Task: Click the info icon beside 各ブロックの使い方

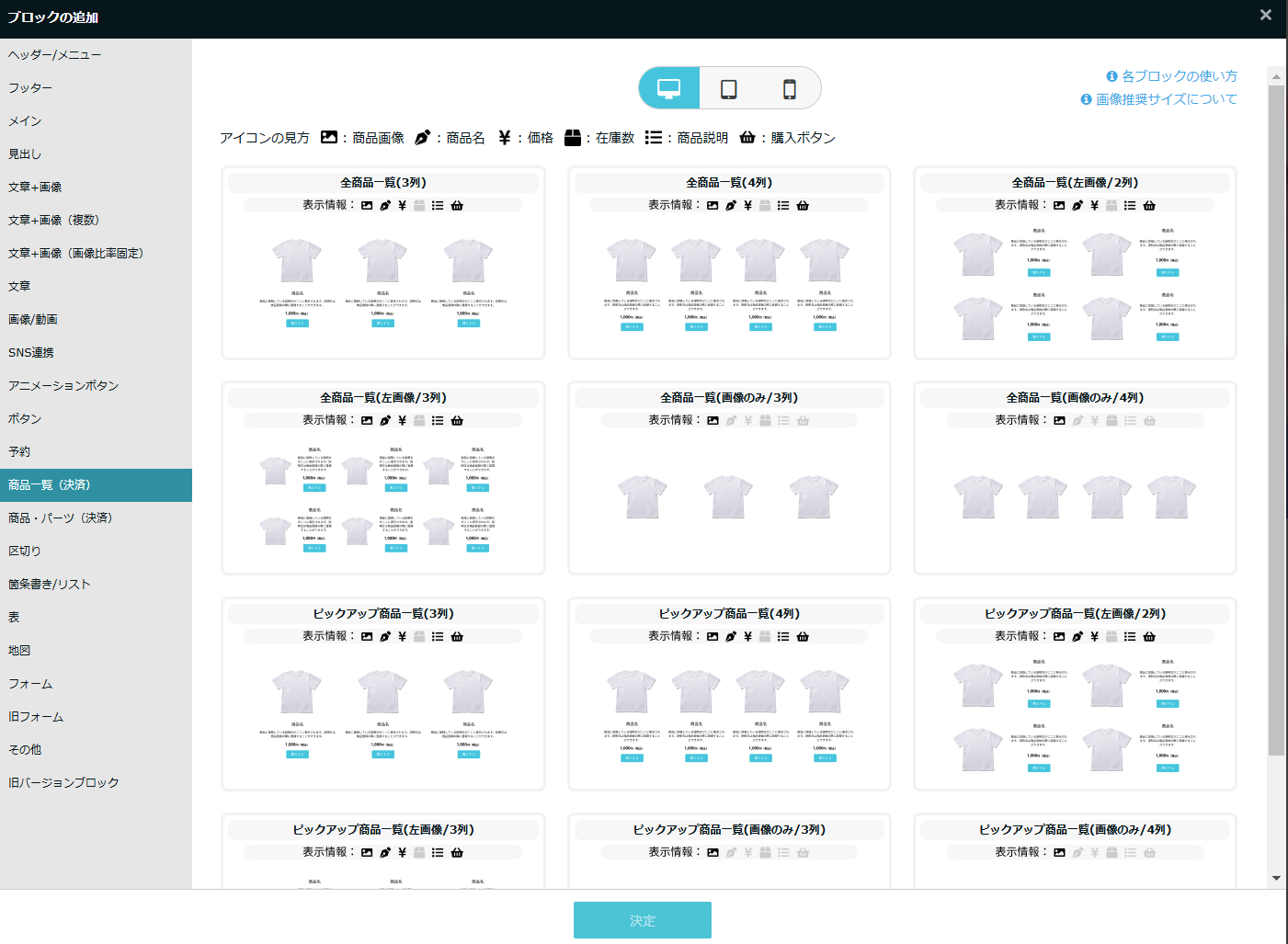Action: (1111, 76)
